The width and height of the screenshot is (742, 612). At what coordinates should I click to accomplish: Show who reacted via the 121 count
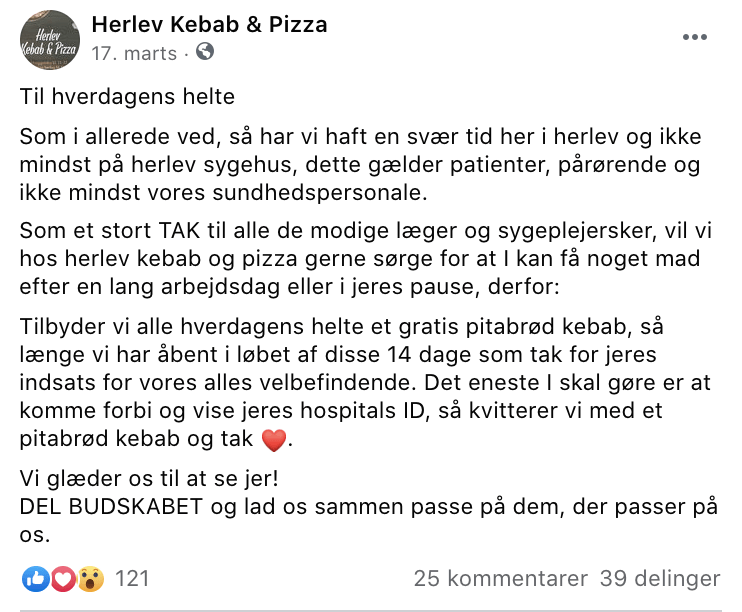(132, 579)
